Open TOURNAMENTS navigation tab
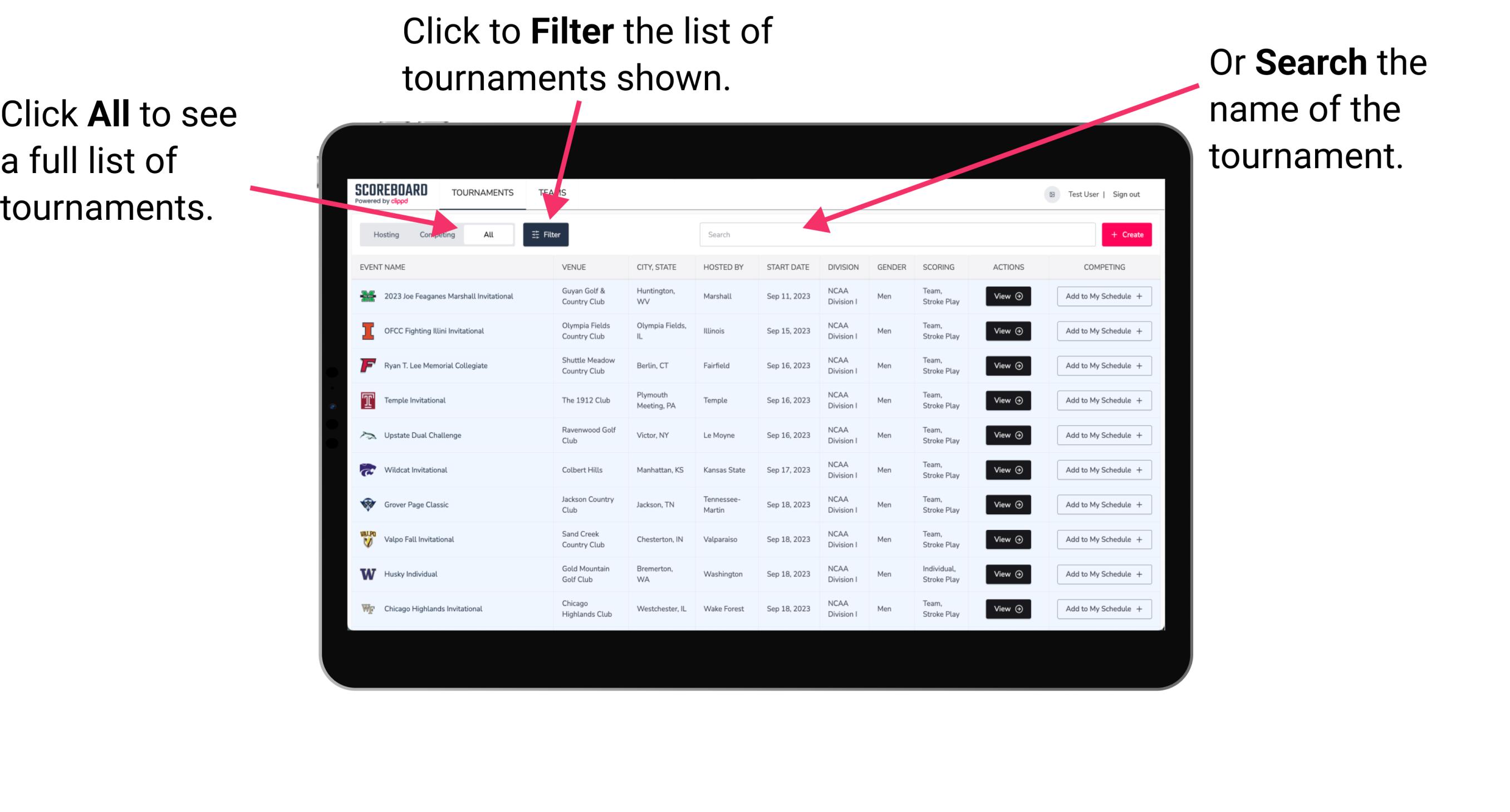 482,192
